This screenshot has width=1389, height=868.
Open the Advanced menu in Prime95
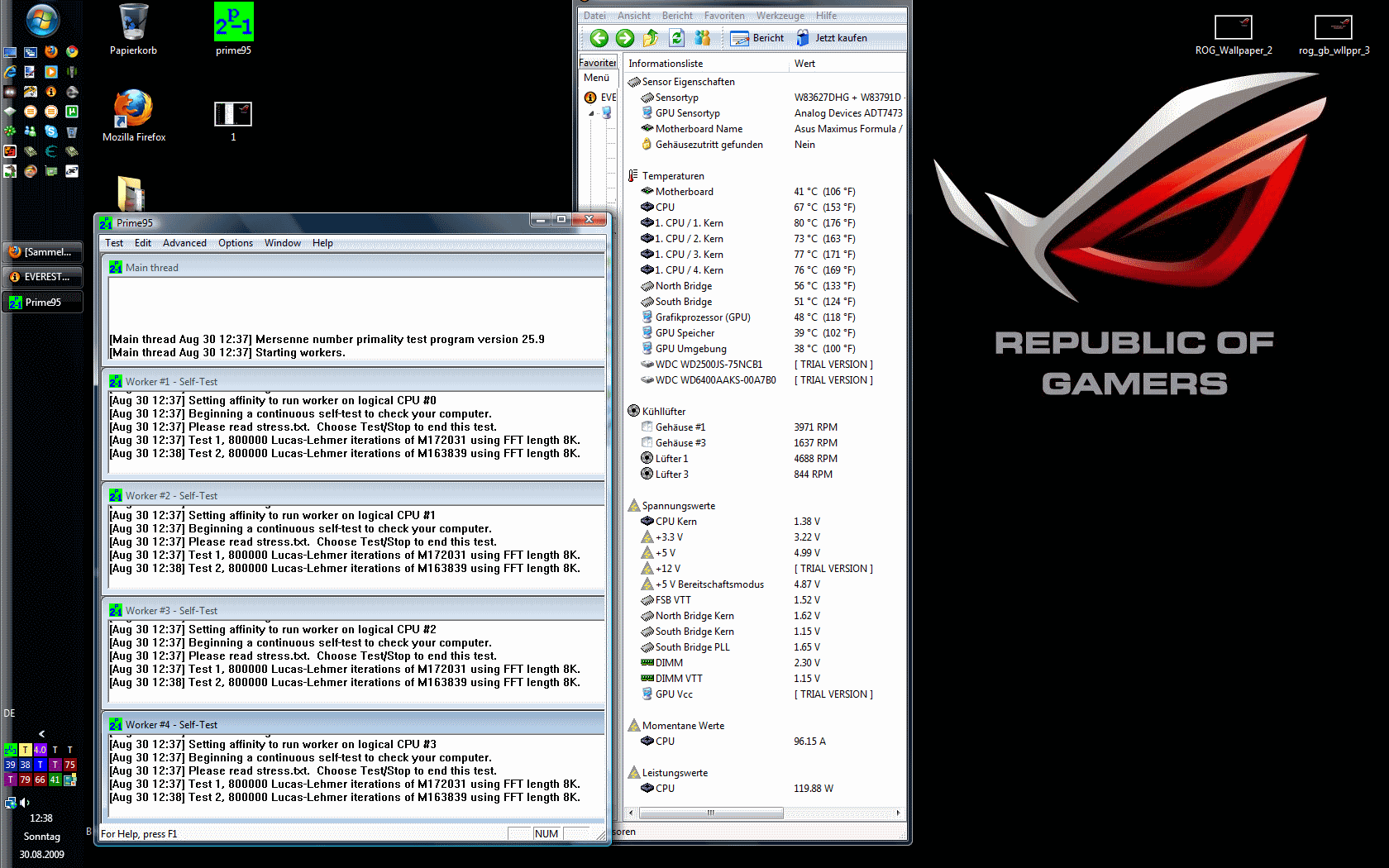[184, 243]
